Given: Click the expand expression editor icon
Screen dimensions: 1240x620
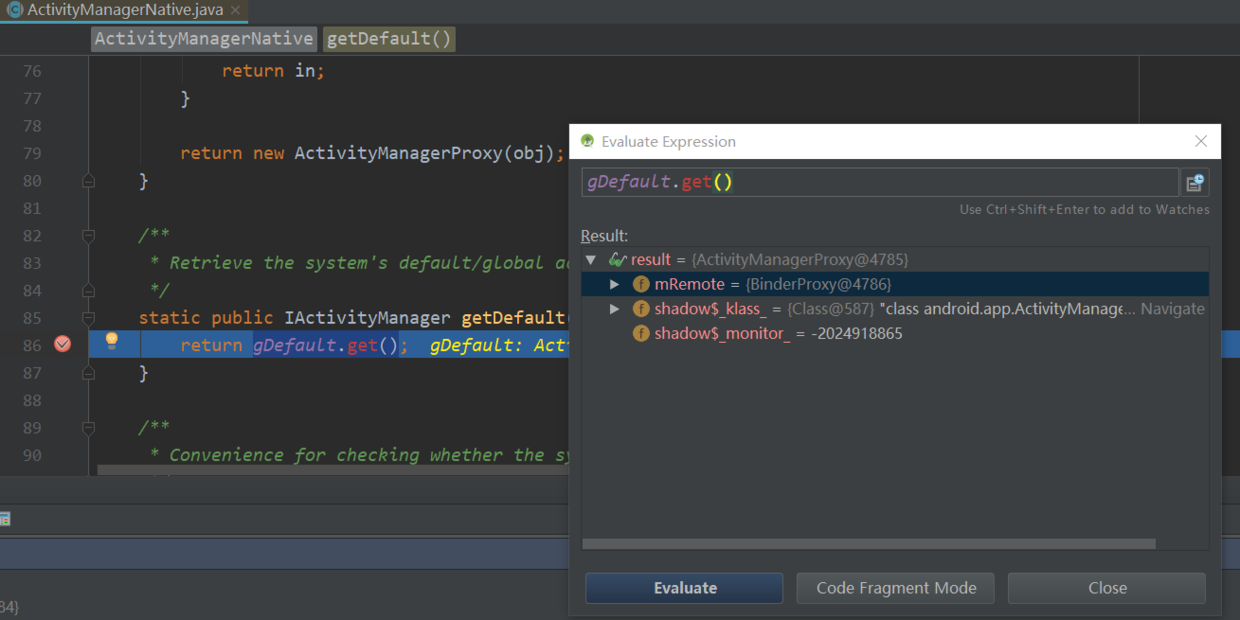Looking at the screenshot, I should pyautogui.click(x=1194, y=182).
